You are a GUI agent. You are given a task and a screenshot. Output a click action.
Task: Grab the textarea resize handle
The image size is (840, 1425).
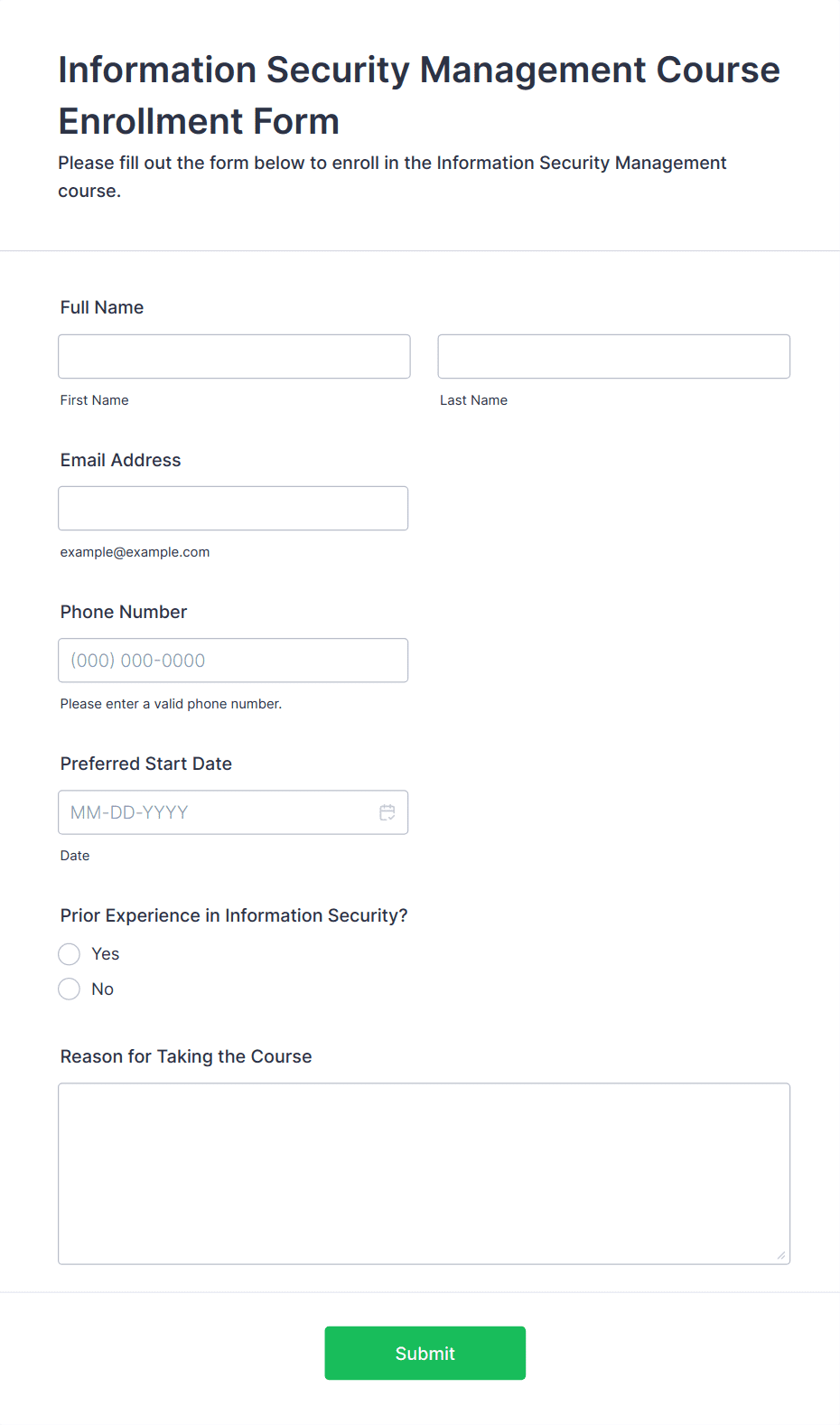781,1254
